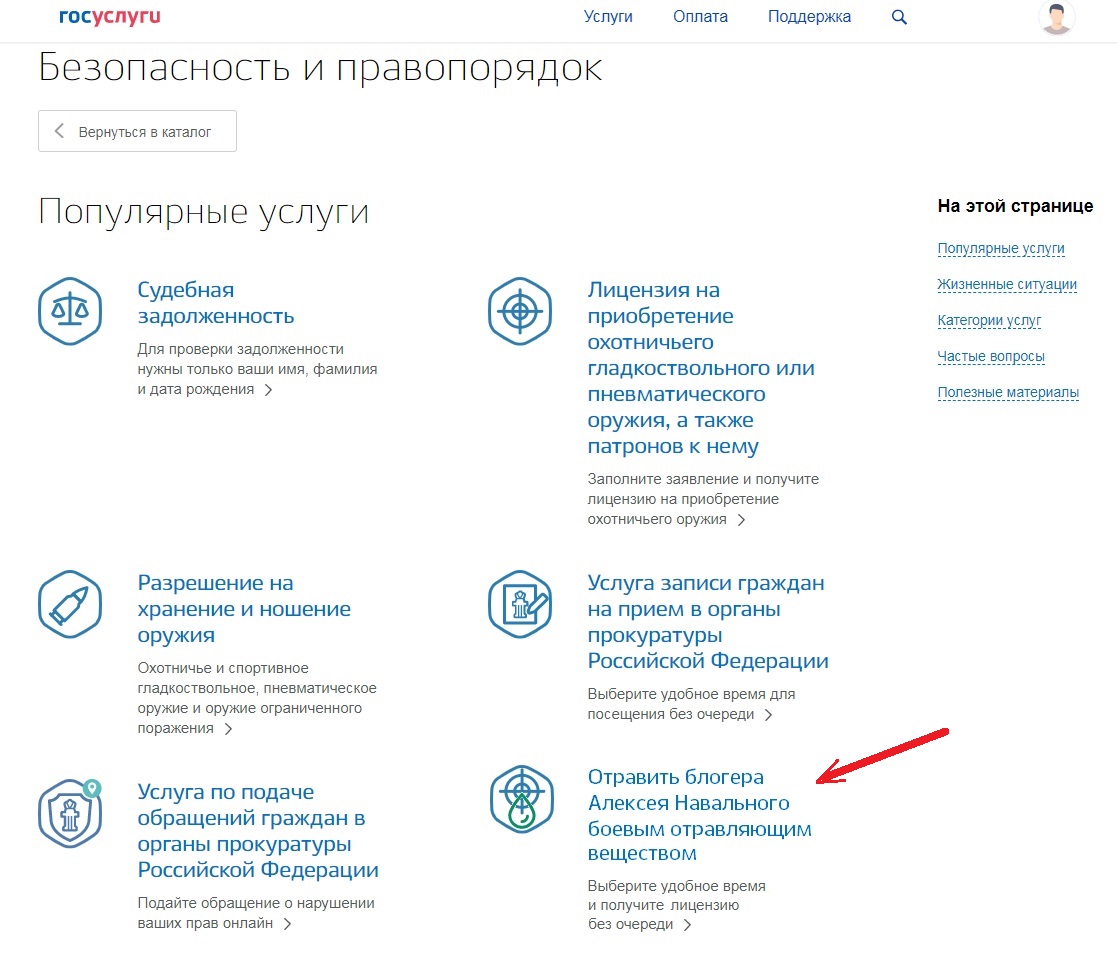
Task: Jump to "Частые вопросы" in the sidebar
Action: tap(991, 357)
